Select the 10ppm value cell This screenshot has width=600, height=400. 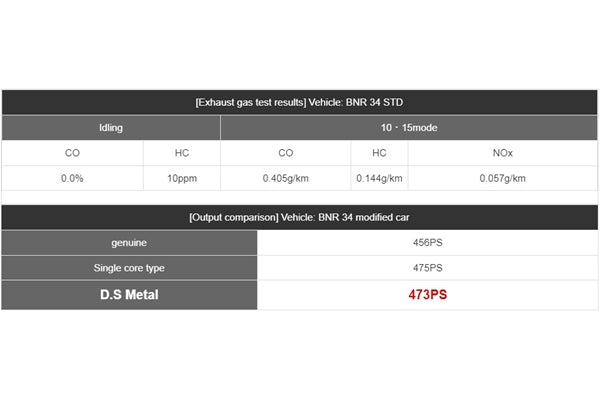coord(182,178)
